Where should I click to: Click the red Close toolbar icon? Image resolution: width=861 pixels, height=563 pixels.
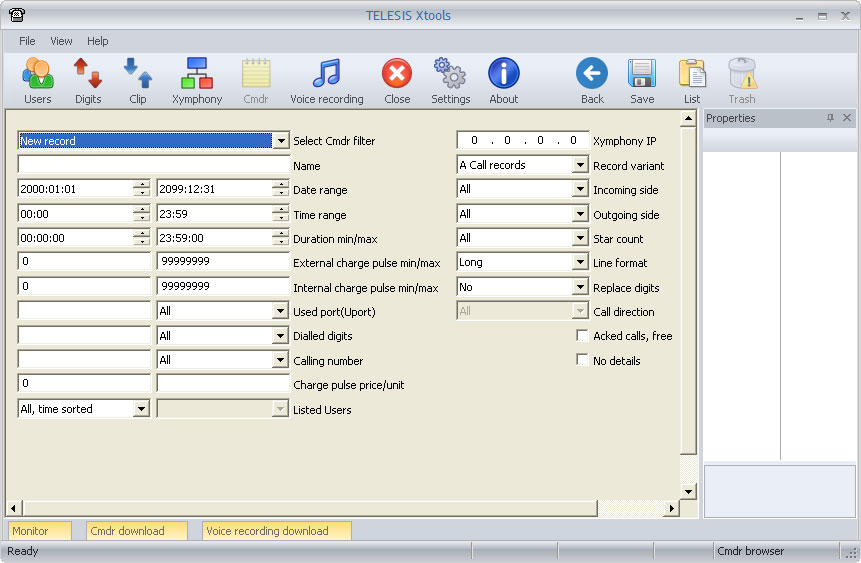[x=397, y=80]
